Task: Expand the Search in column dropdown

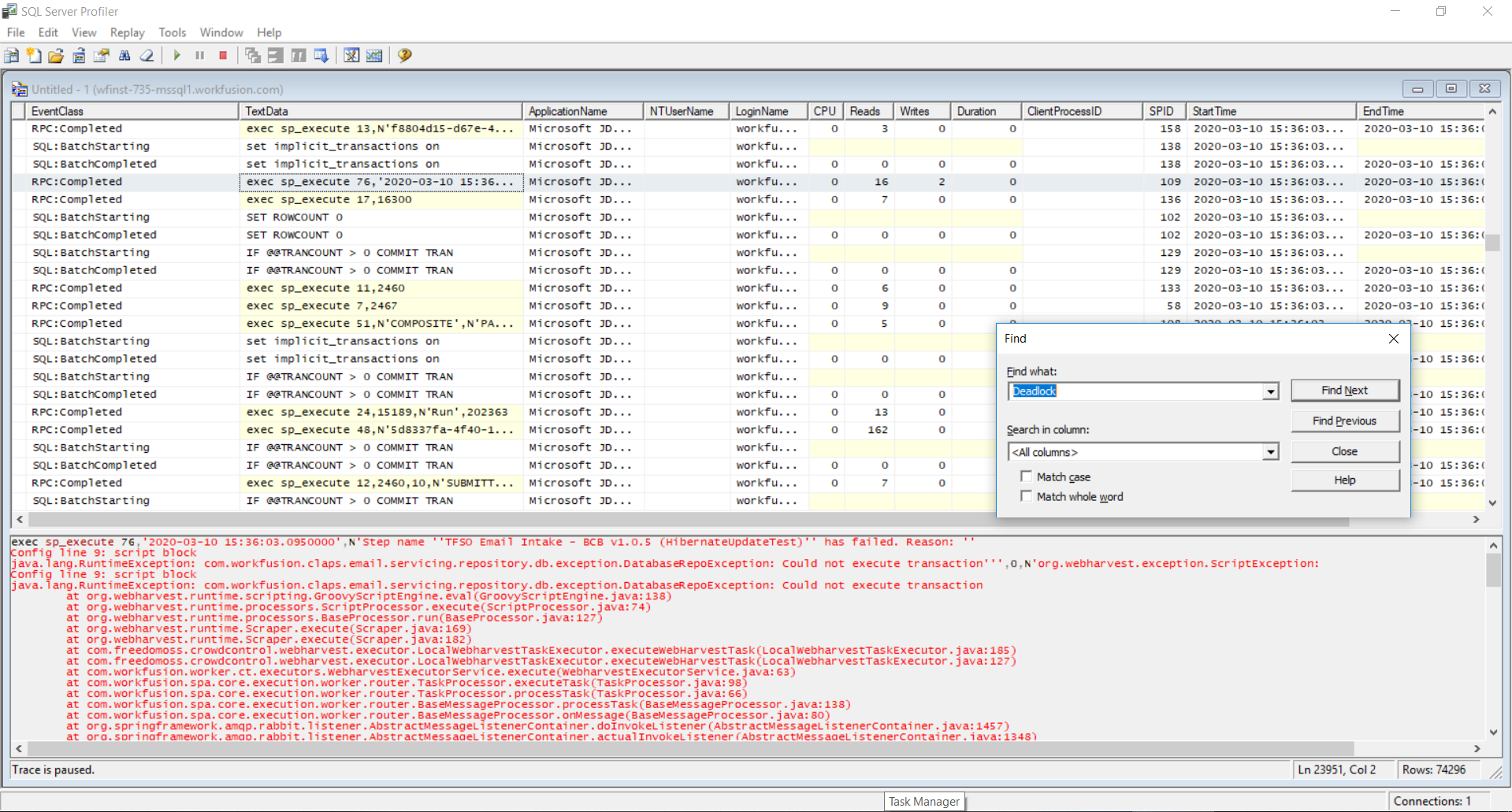Action: (1270, 452)
